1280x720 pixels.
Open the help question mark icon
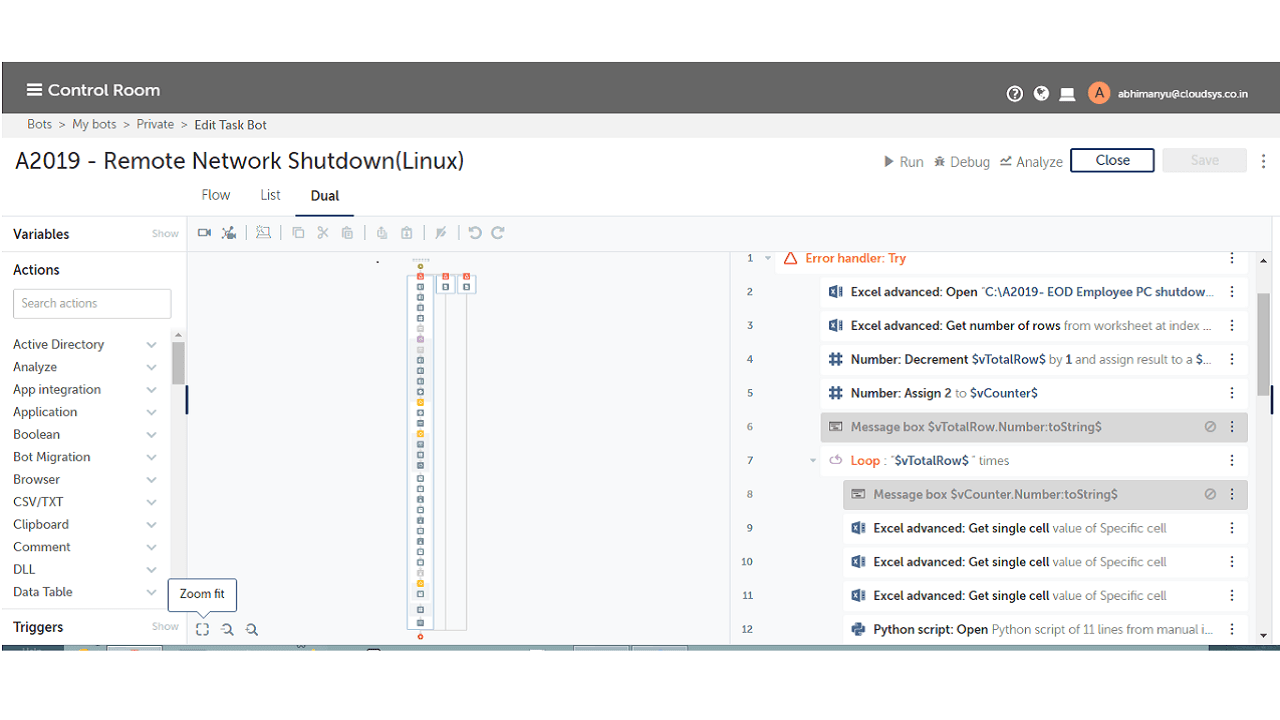(x=1015, y=93)
